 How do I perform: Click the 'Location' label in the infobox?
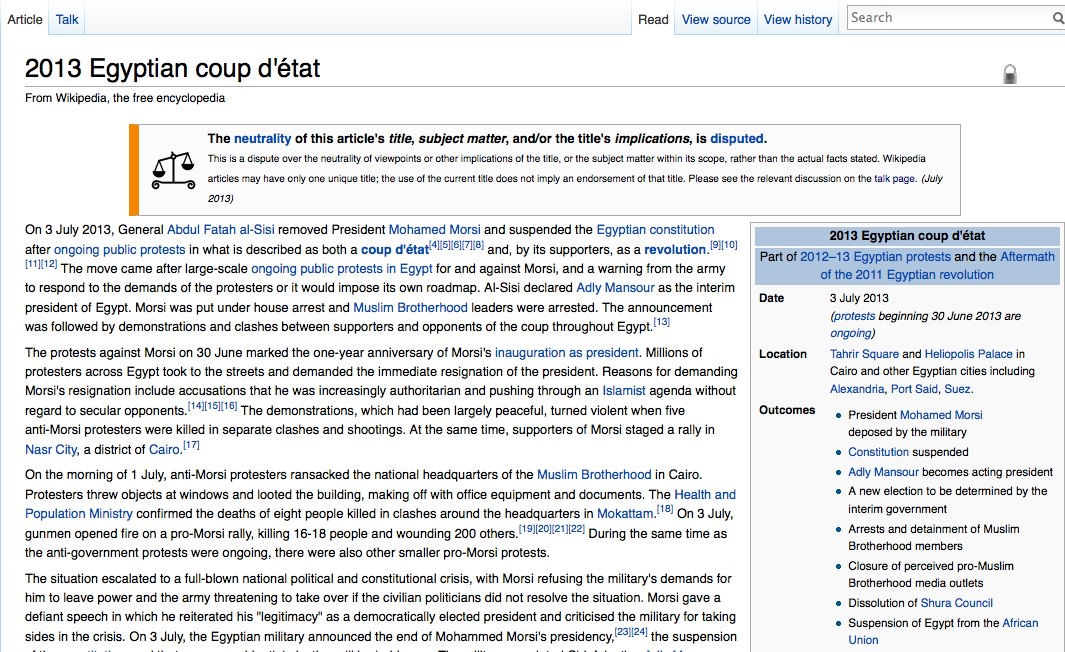coord(783,354)
